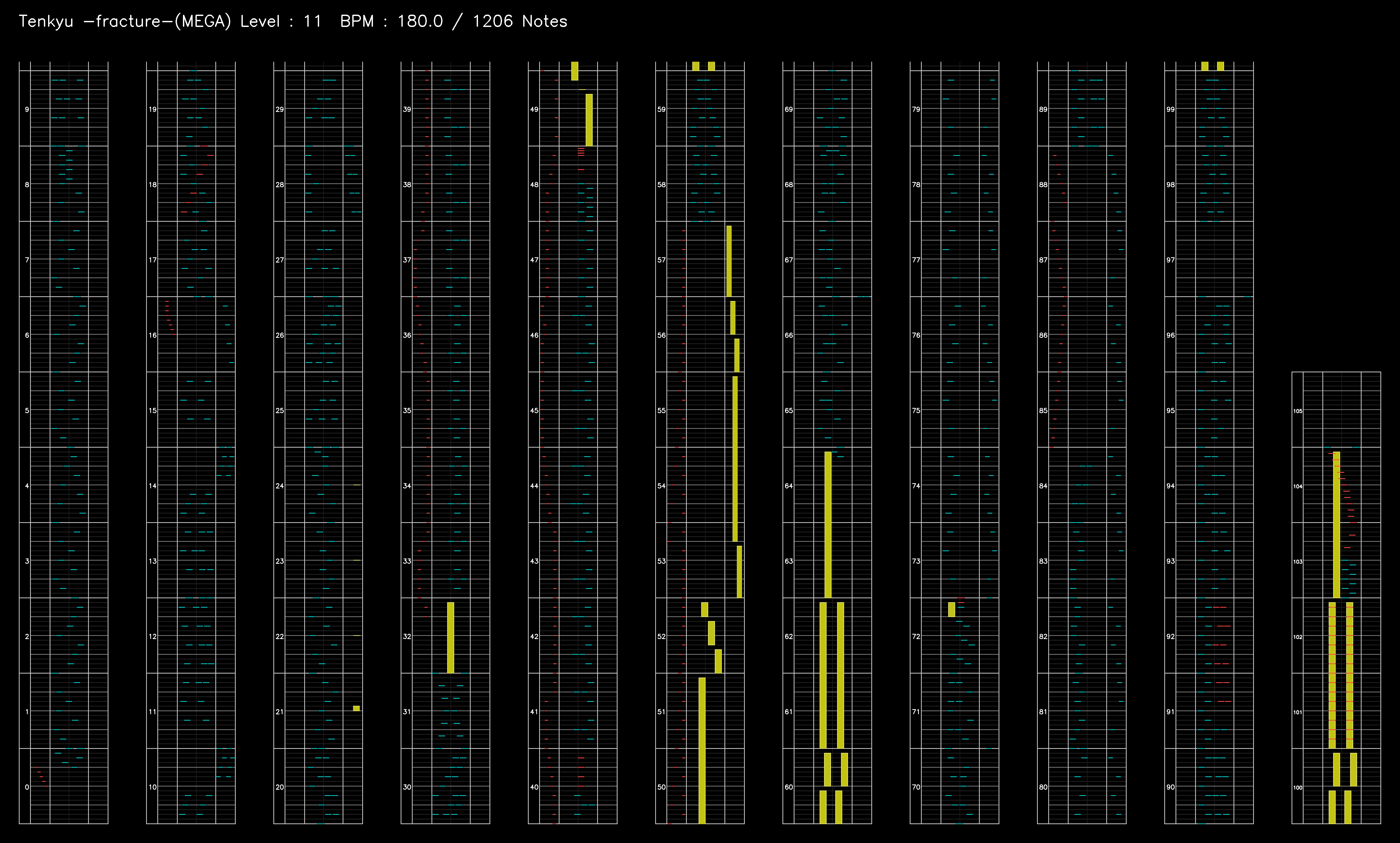1400x843 pixels.
Task: Click the "1206 Notes" count text
Action: click(x=520, y=22)
